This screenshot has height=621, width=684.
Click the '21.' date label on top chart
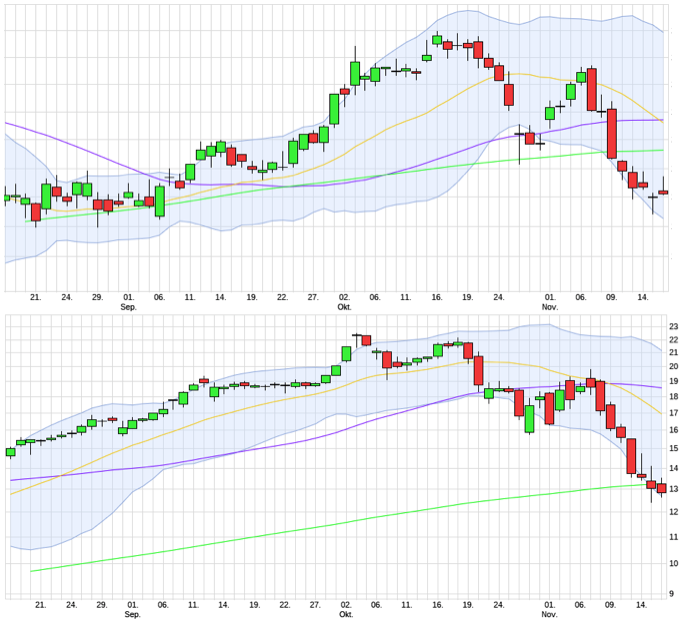[35, 297]
